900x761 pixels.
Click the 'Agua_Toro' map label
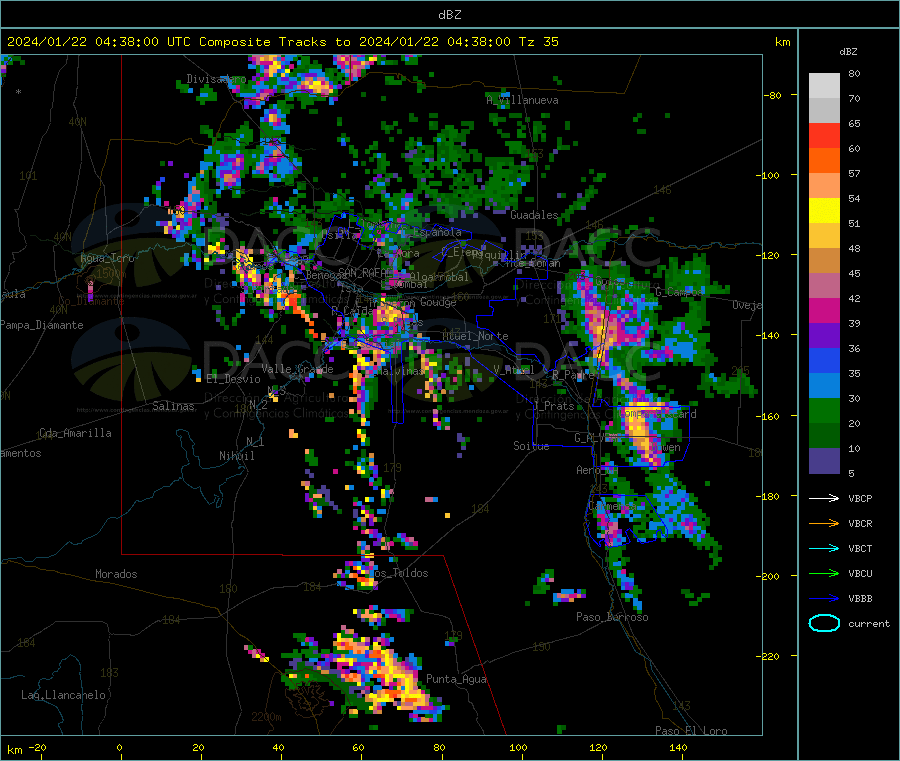107,258
